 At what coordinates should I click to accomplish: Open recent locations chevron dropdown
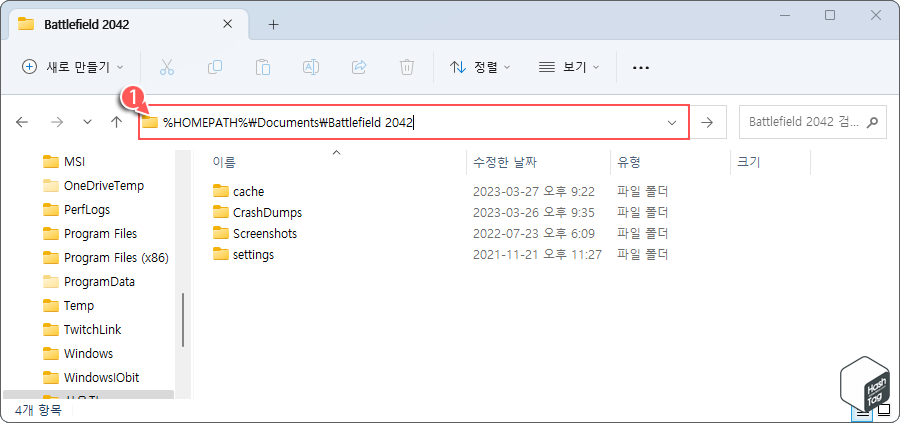point(87,122)
